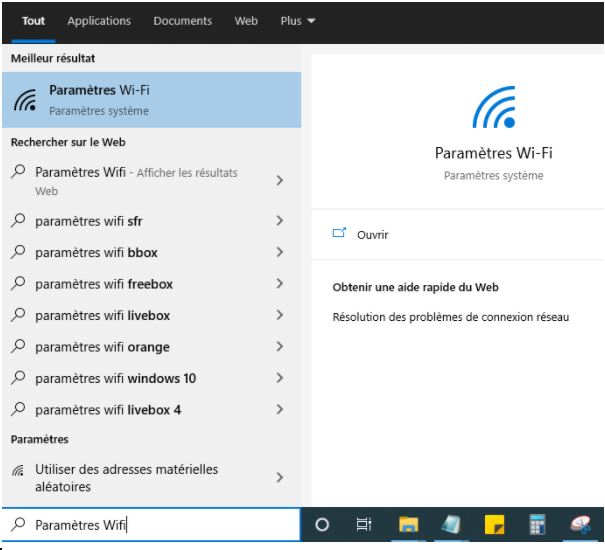Click the Wi-Fi icon in best result

(x=25, y=100)
